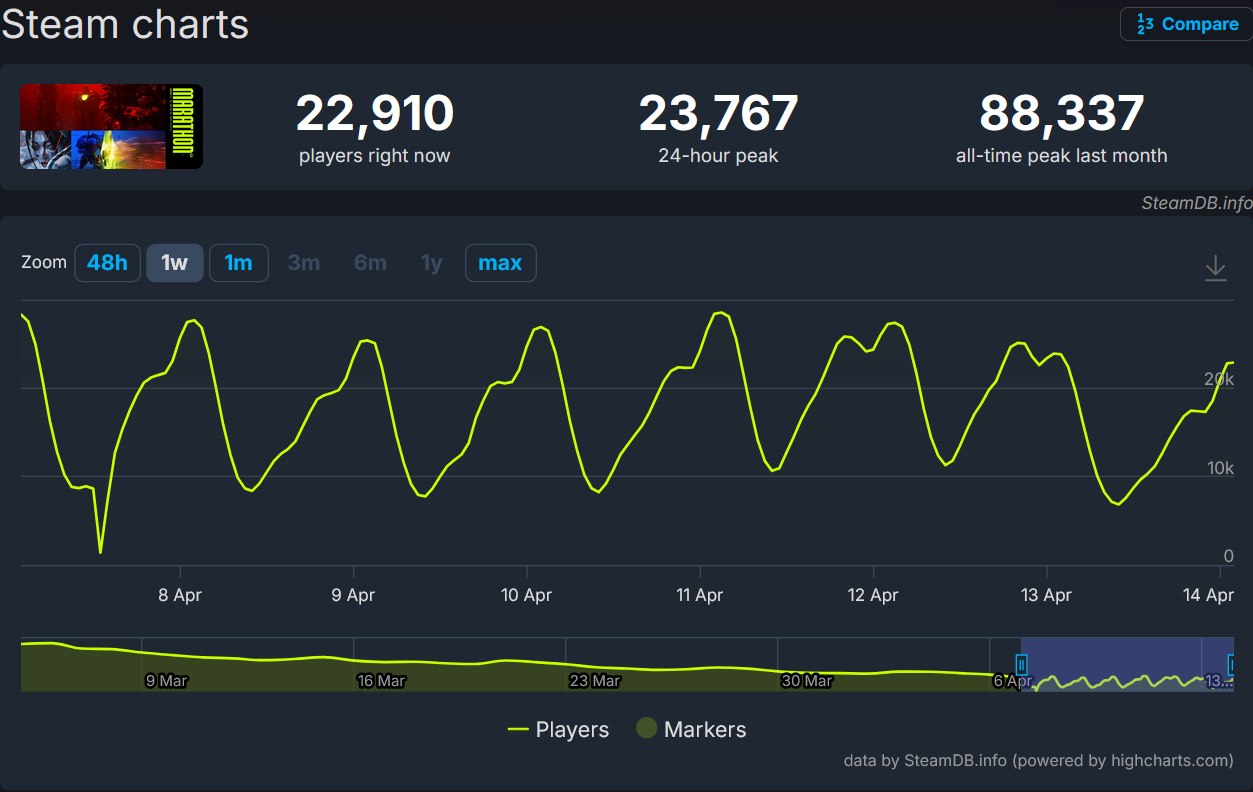Image resolution: width=1253 pixels, height=792 pixels.
Task: Pick the 1y zoom option
Action: point(431,263)
